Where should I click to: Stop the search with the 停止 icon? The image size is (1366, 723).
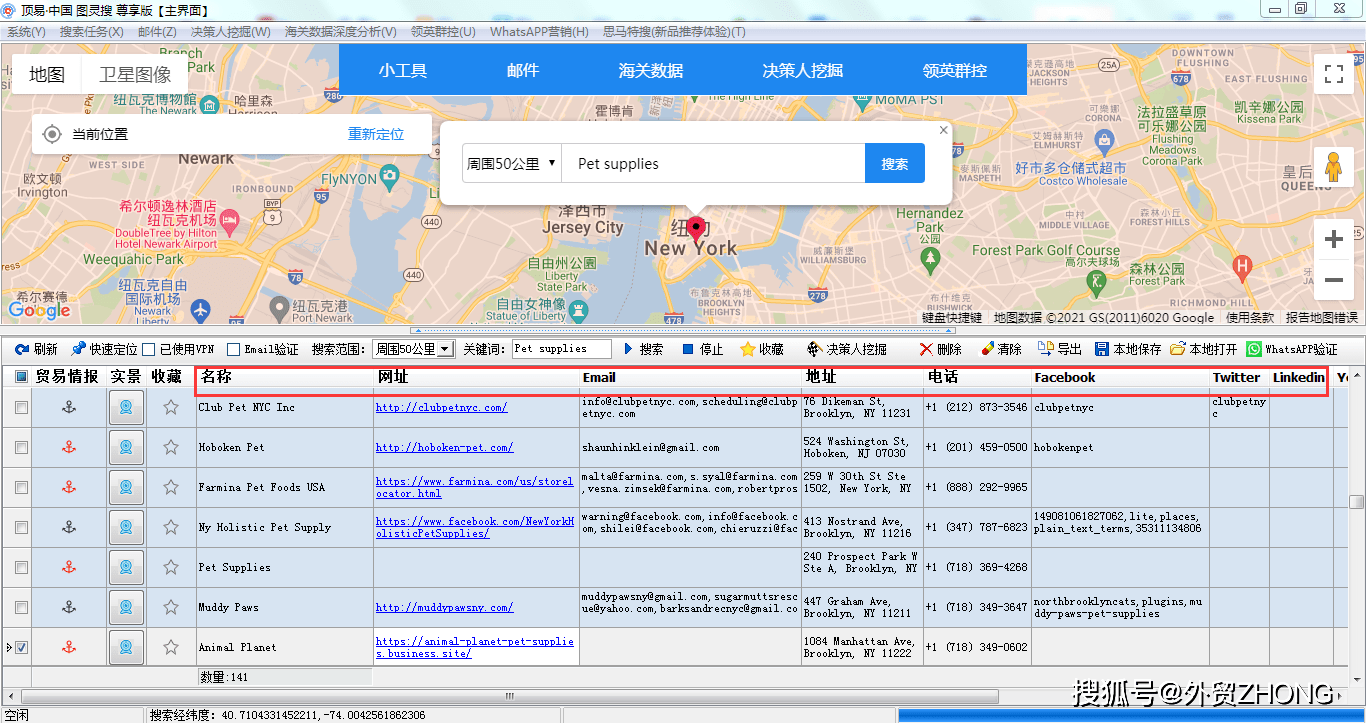tap(688, 349)
